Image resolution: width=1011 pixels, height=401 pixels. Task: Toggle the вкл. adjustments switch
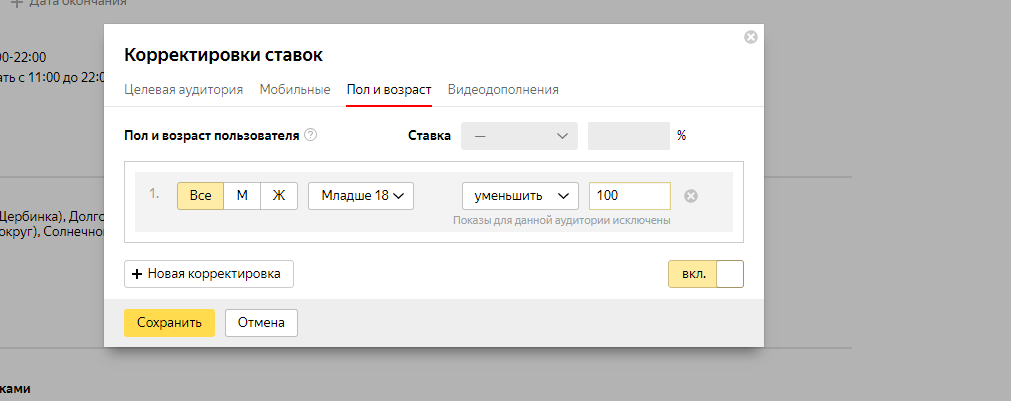706,274
